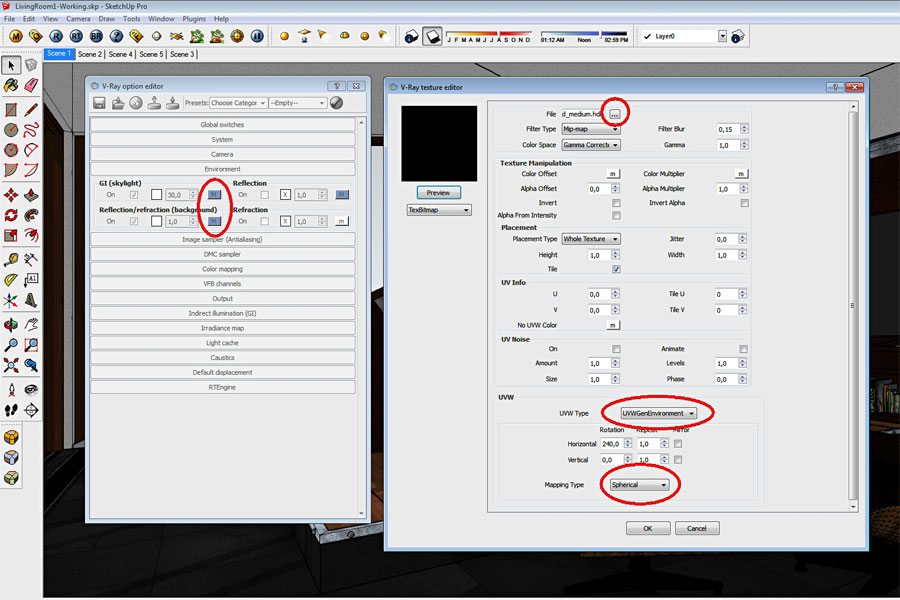Switch to Scene 5 tab
The width and height of the screenshot is (900, 600).
point(152,55)
